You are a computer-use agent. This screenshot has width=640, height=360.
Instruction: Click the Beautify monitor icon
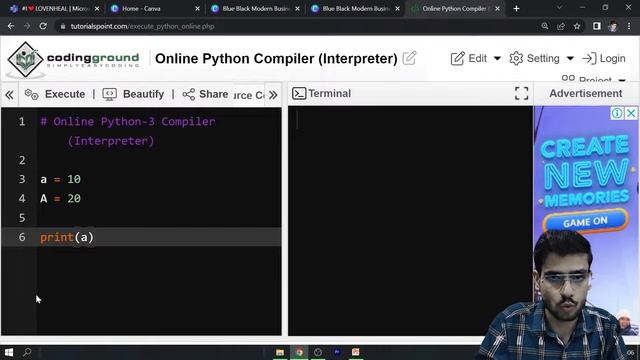[x=109, y=94]
